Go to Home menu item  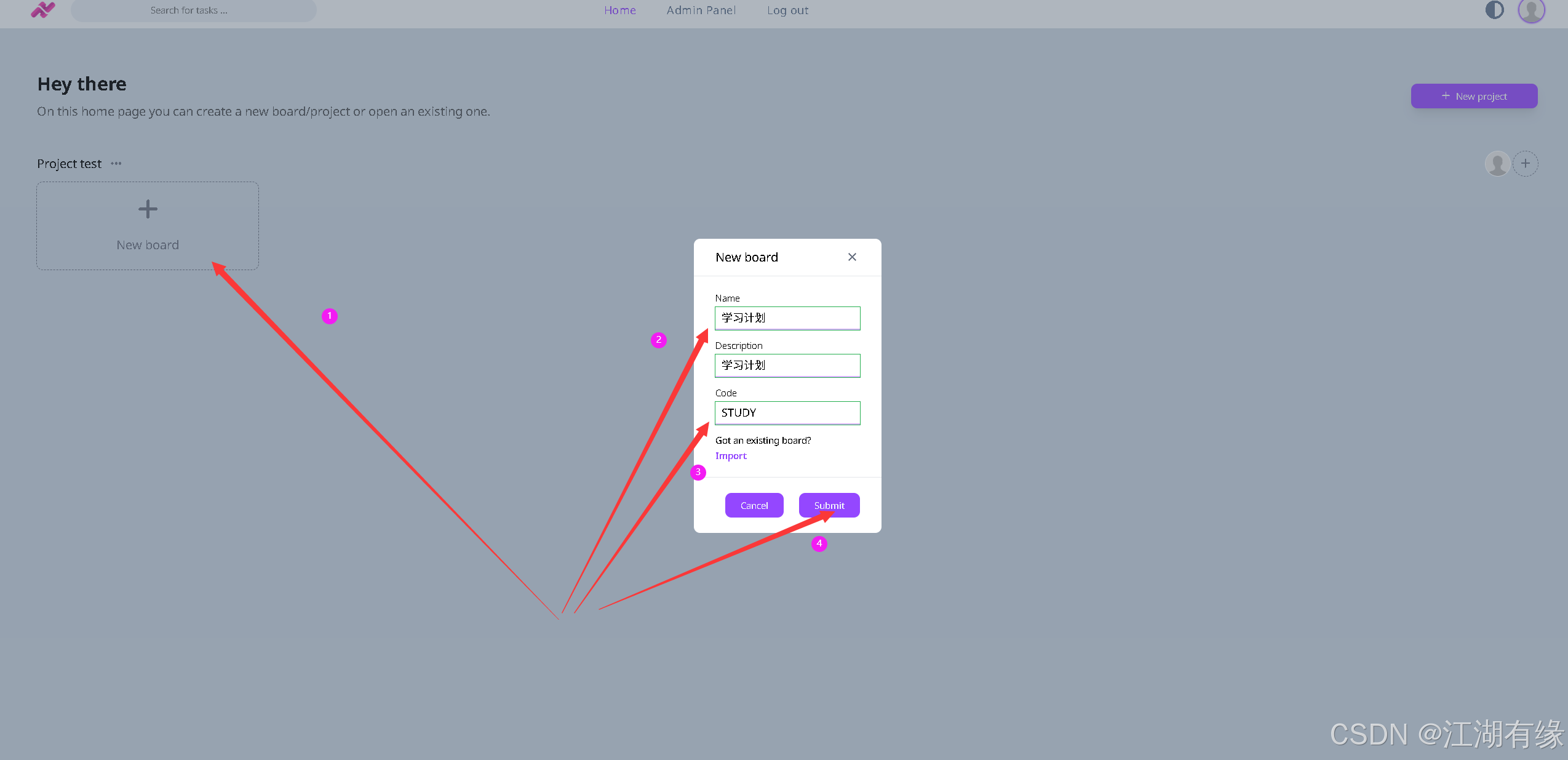(620, 10)
